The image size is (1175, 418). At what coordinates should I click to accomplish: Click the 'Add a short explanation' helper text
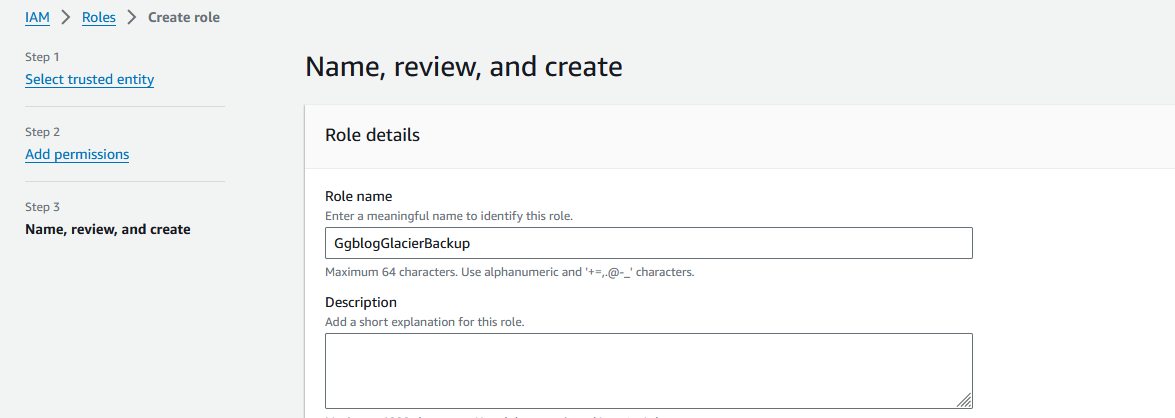point(424,322)
